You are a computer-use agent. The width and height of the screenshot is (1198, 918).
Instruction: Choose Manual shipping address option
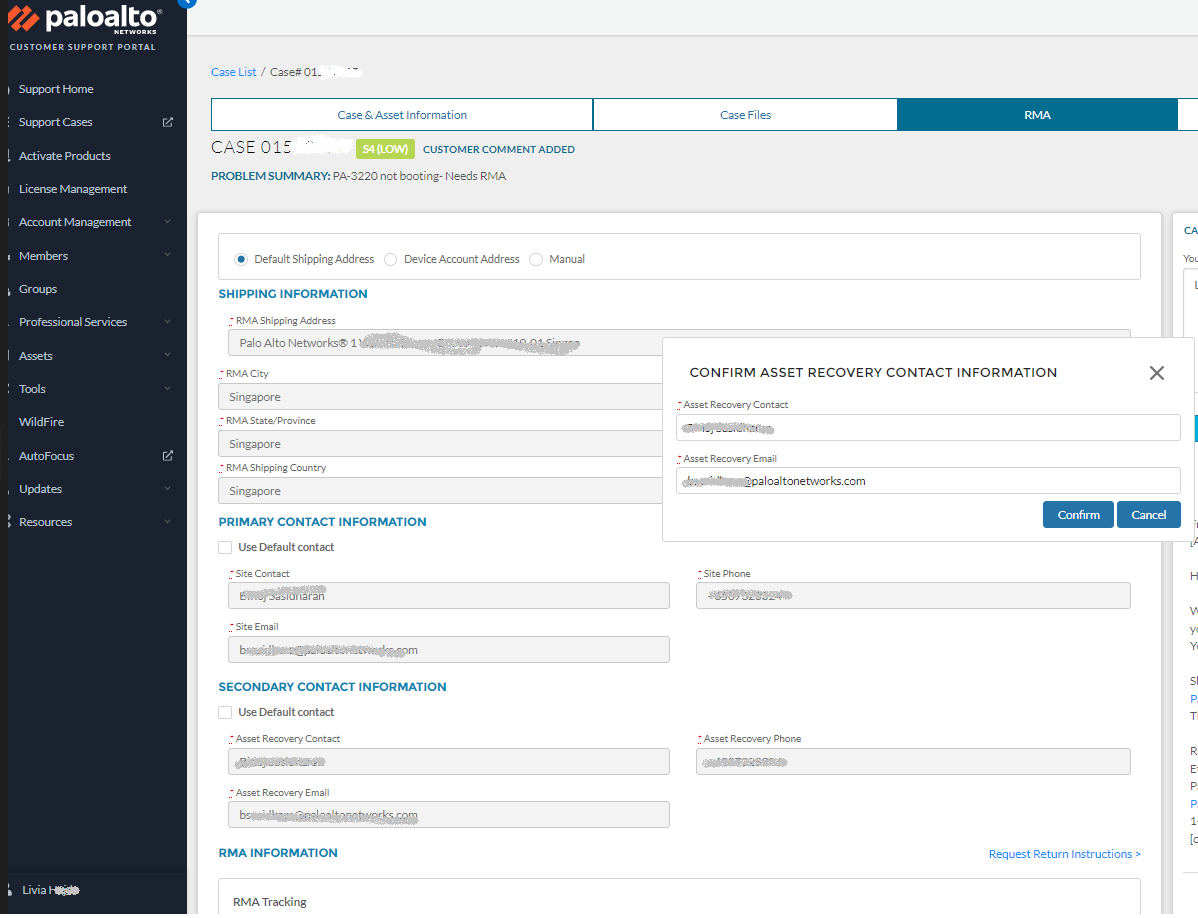[x=536, y=260]
